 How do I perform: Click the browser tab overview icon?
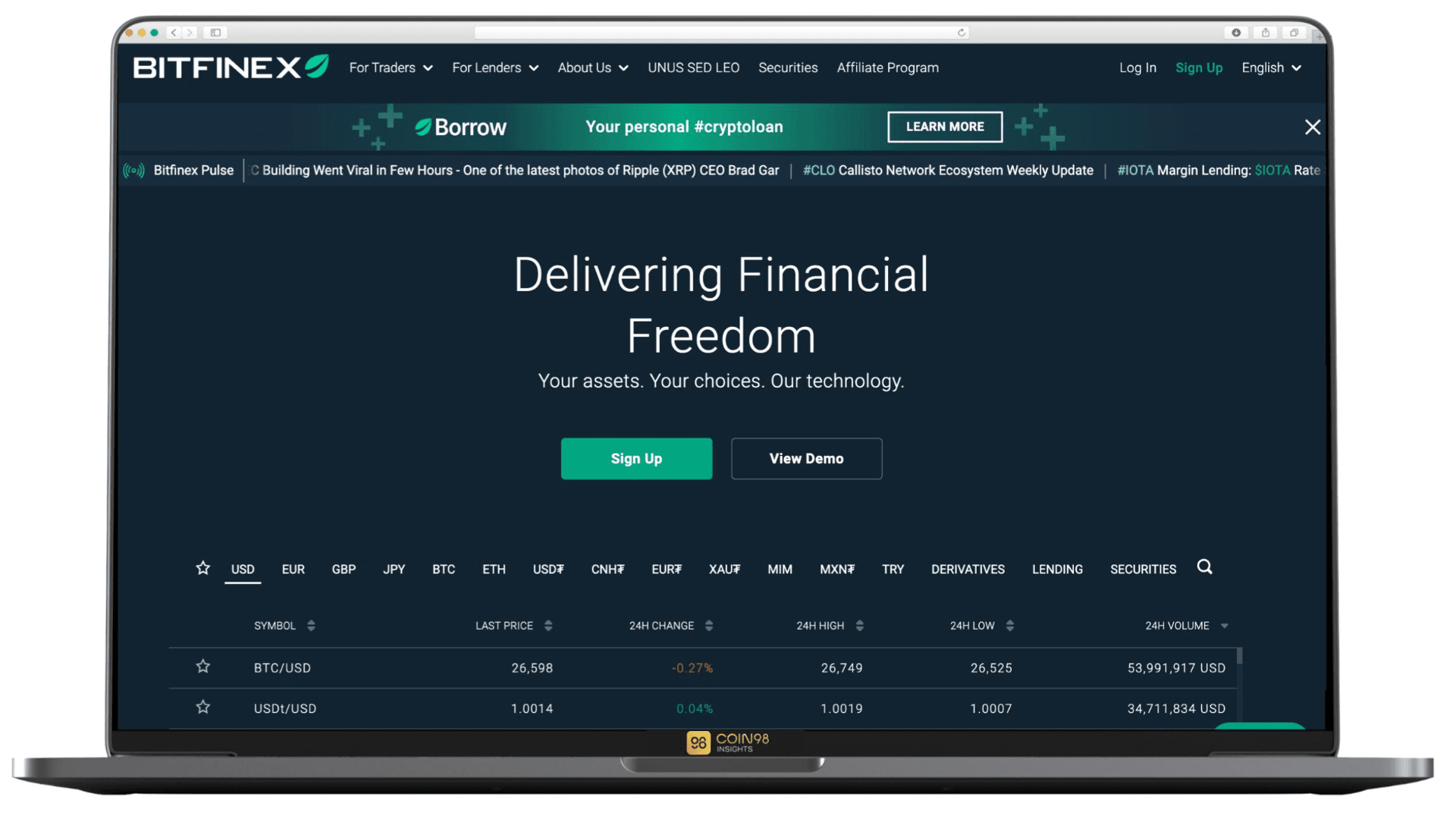tap(1294, 33)
